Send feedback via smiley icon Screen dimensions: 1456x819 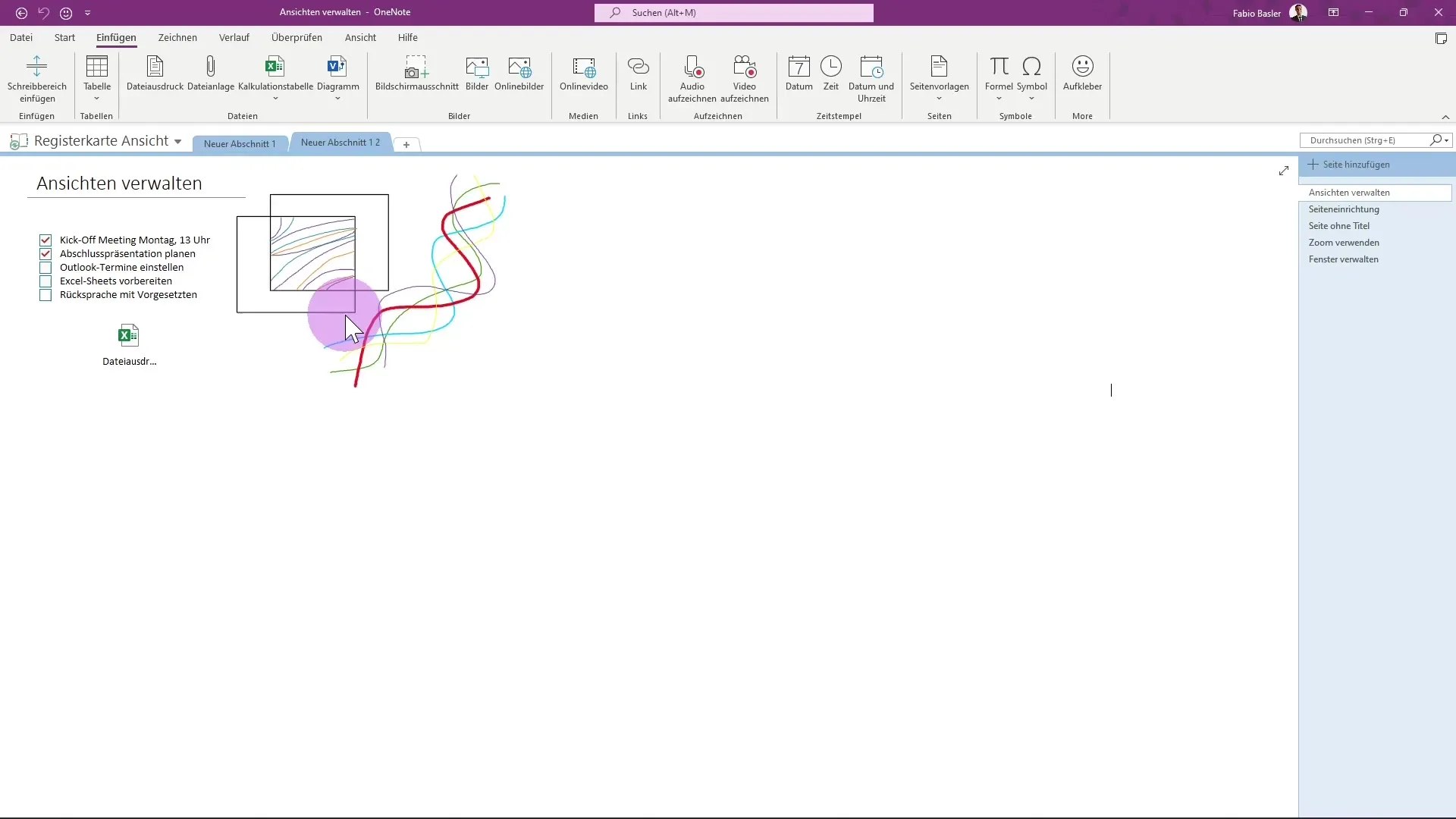point(66,13)
